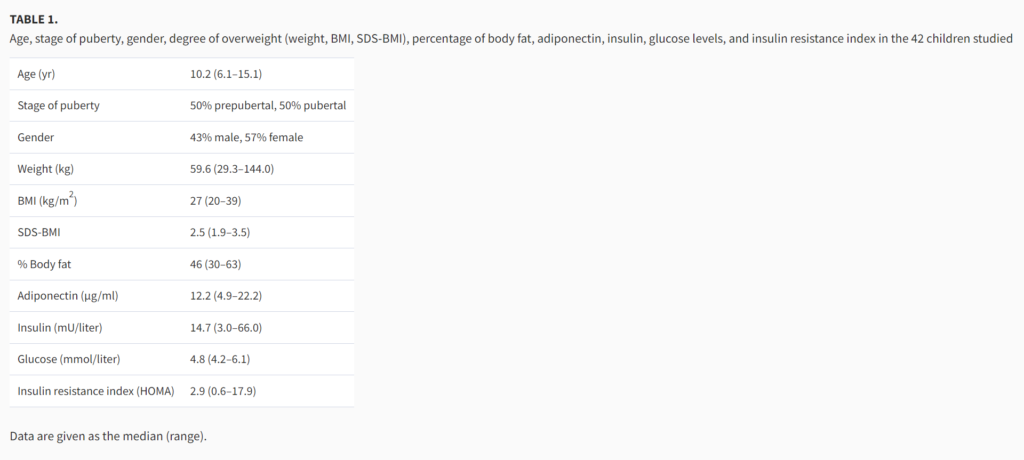This screenshot has width=1024, height=460.
Task: Click the BMI value 27 (20–39)
Action: click(x=216, y=201)
